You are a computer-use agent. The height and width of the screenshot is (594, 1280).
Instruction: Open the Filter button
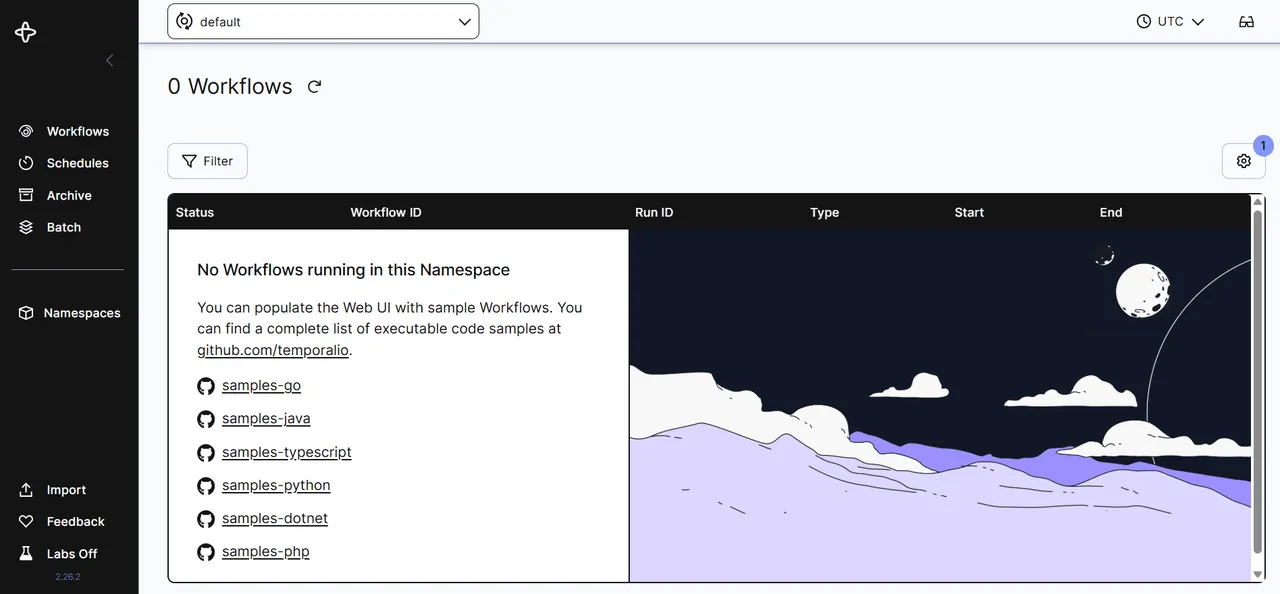(207, 161)
